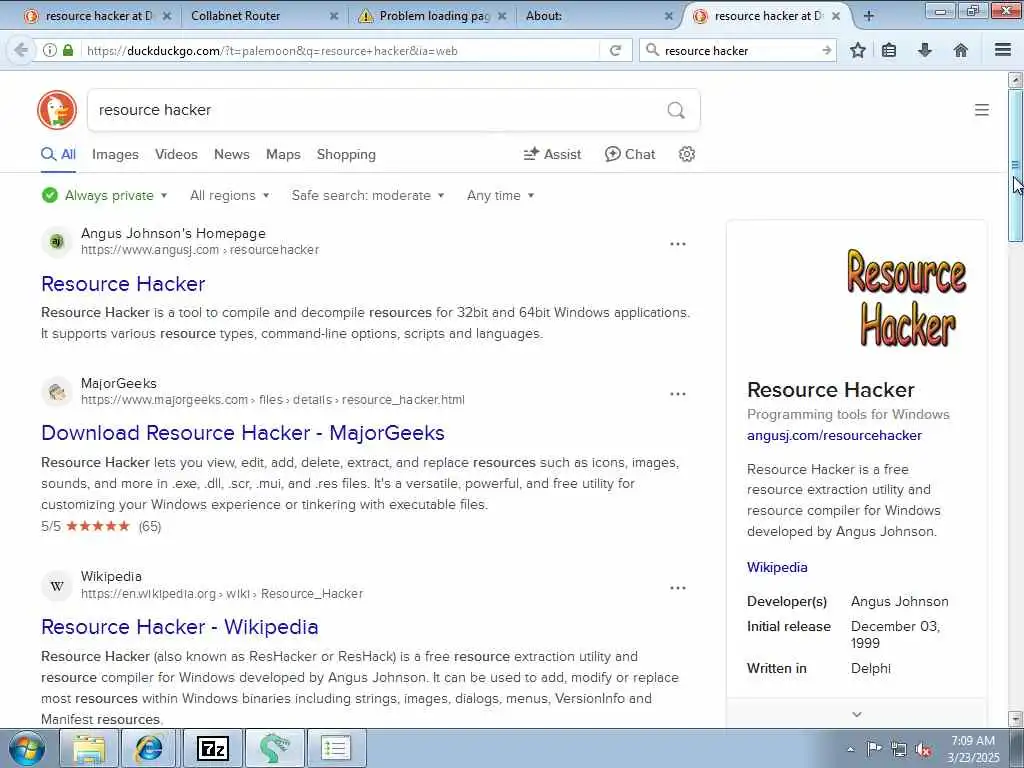Image resolution: width=1024 pixels, height=768 pixels.
Task: Click the Resource Hacker logo image
Action: [906, 297]
